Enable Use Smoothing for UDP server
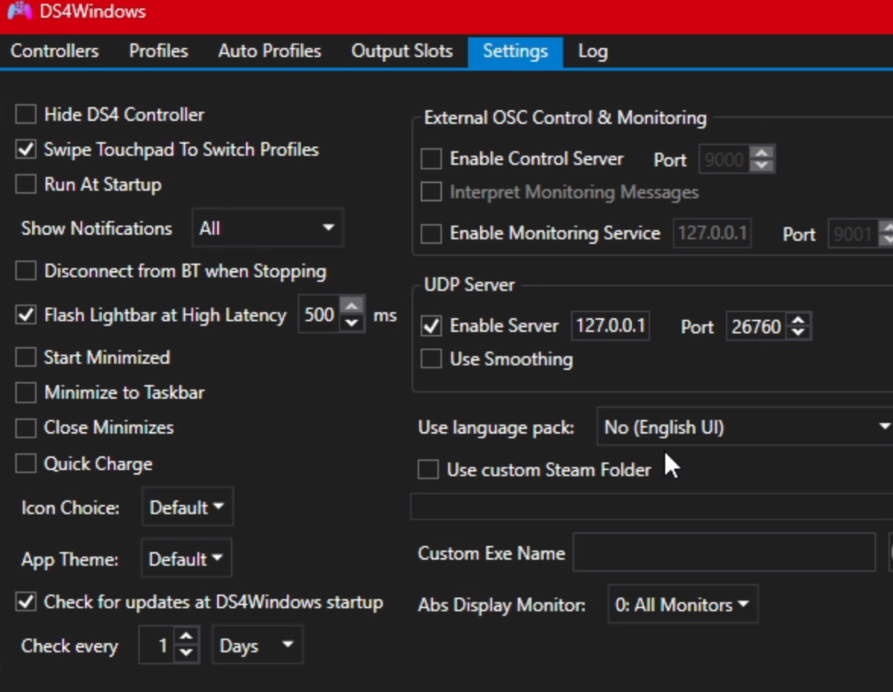The width and height of the screenshot is (893, 692). 431,359
